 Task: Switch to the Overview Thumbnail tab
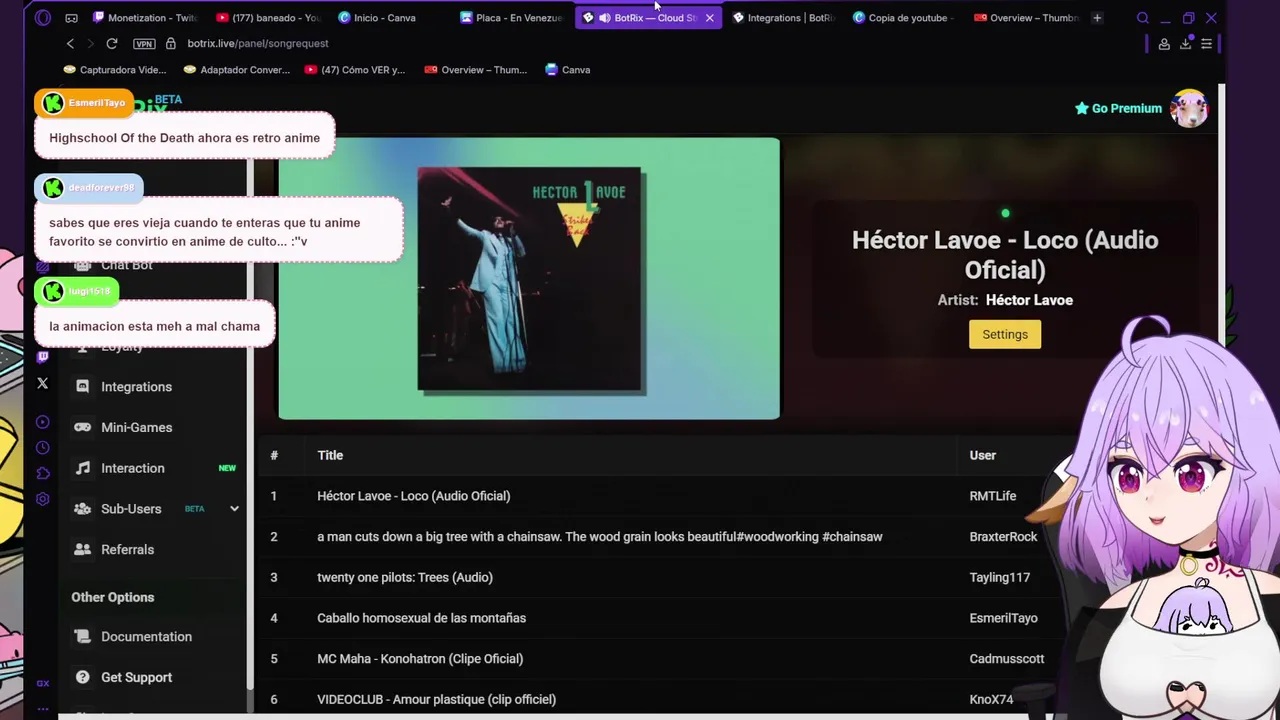(1027, 17)
